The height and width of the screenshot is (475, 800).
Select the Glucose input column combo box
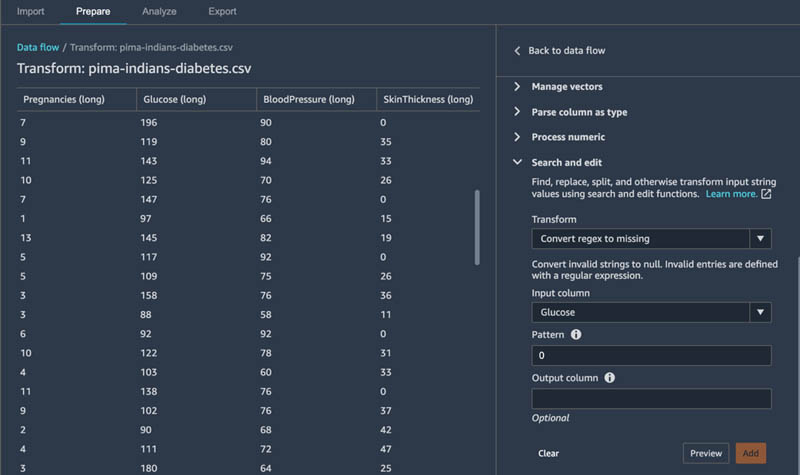tap(652, 312)
